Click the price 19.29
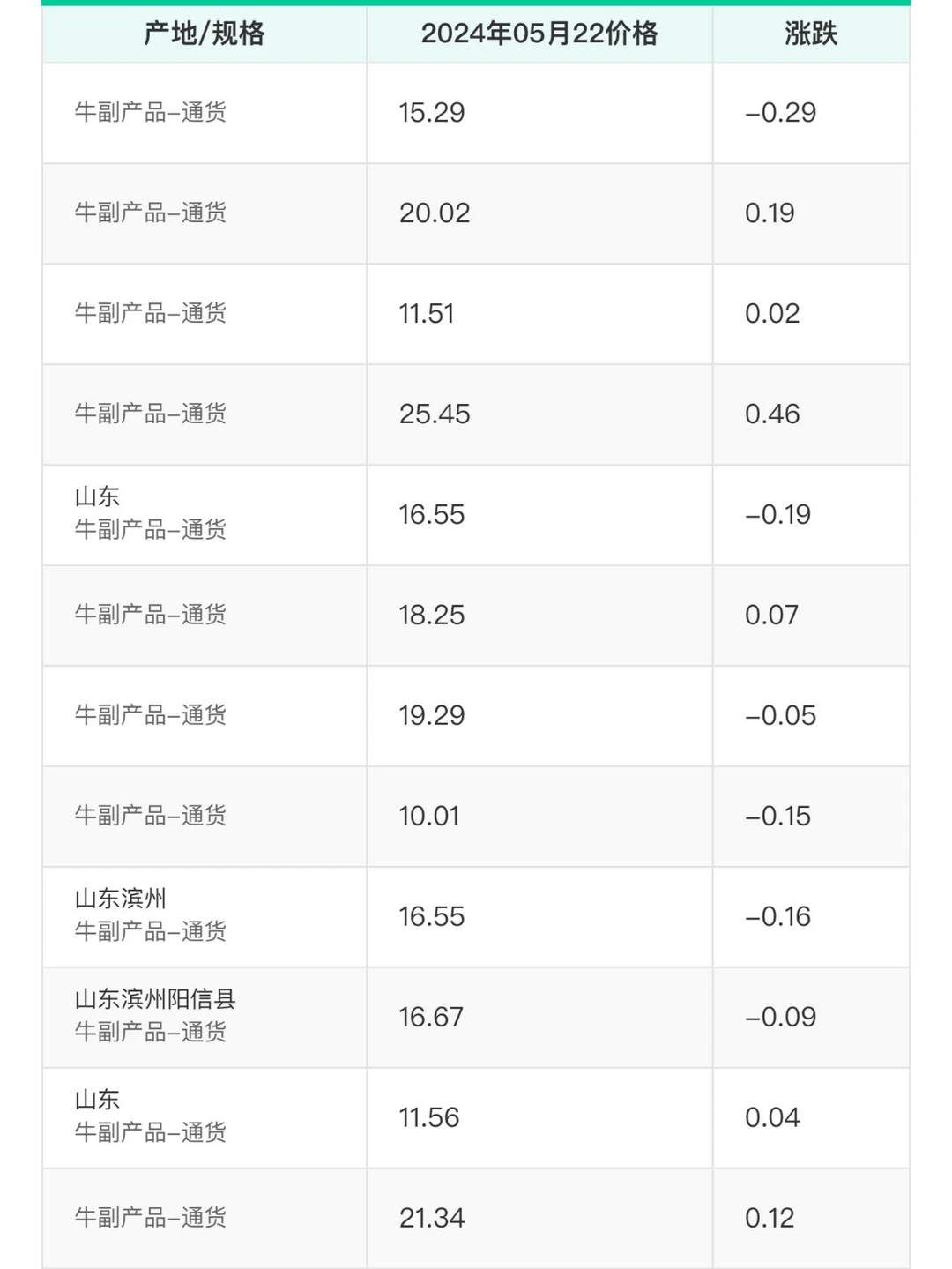This screenshot has width=952, height=1269. (432, 716)
